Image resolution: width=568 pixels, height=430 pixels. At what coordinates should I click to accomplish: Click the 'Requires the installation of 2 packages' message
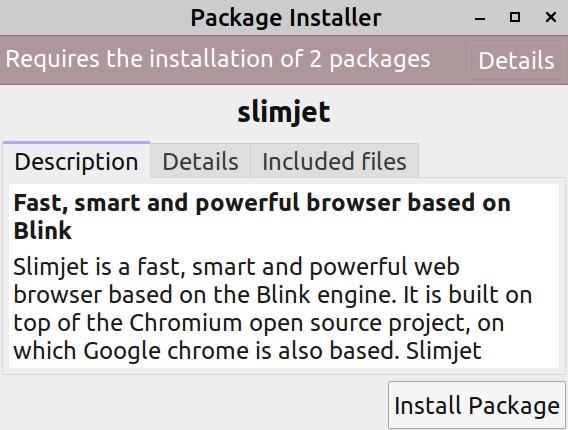click(218, 59)
